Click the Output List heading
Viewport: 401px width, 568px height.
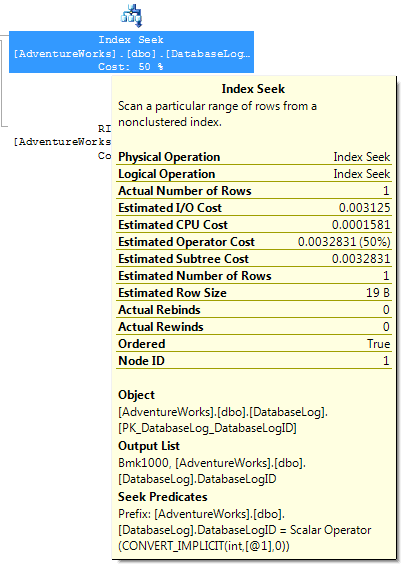tap(149, 446)
